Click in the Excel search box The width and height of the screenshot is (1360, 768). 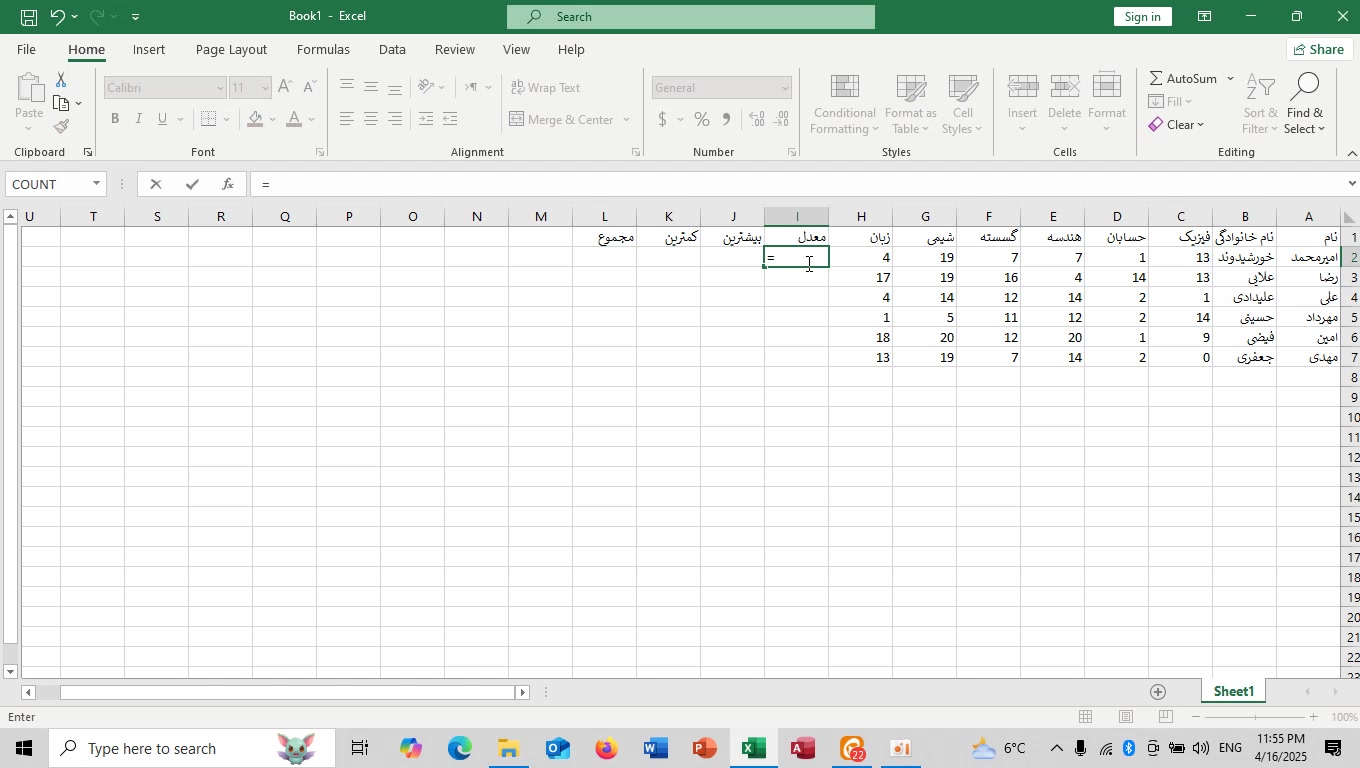click(691, 17)
